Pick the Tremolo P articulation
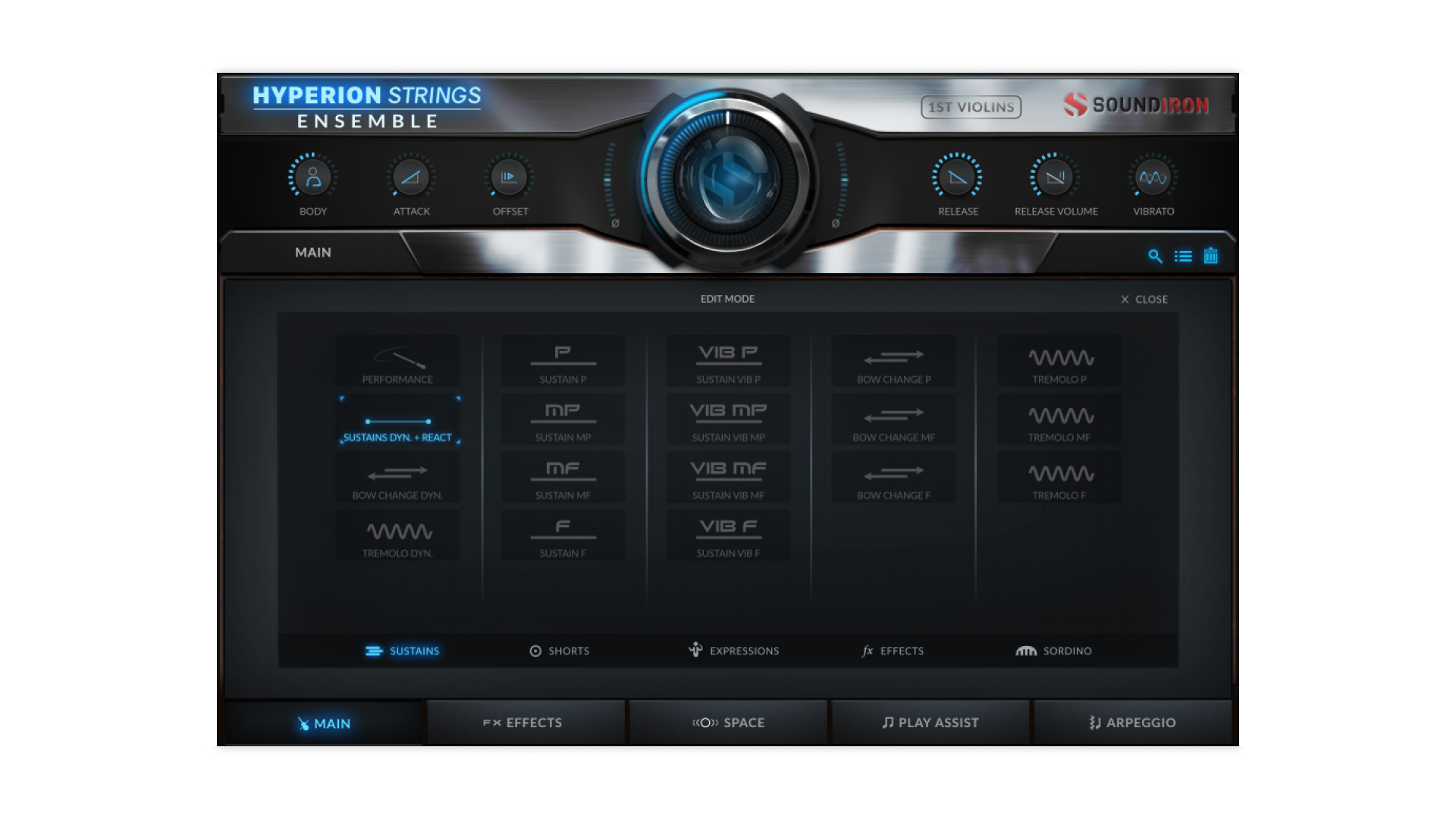 pyautogui.click(x=1059, y=362)
